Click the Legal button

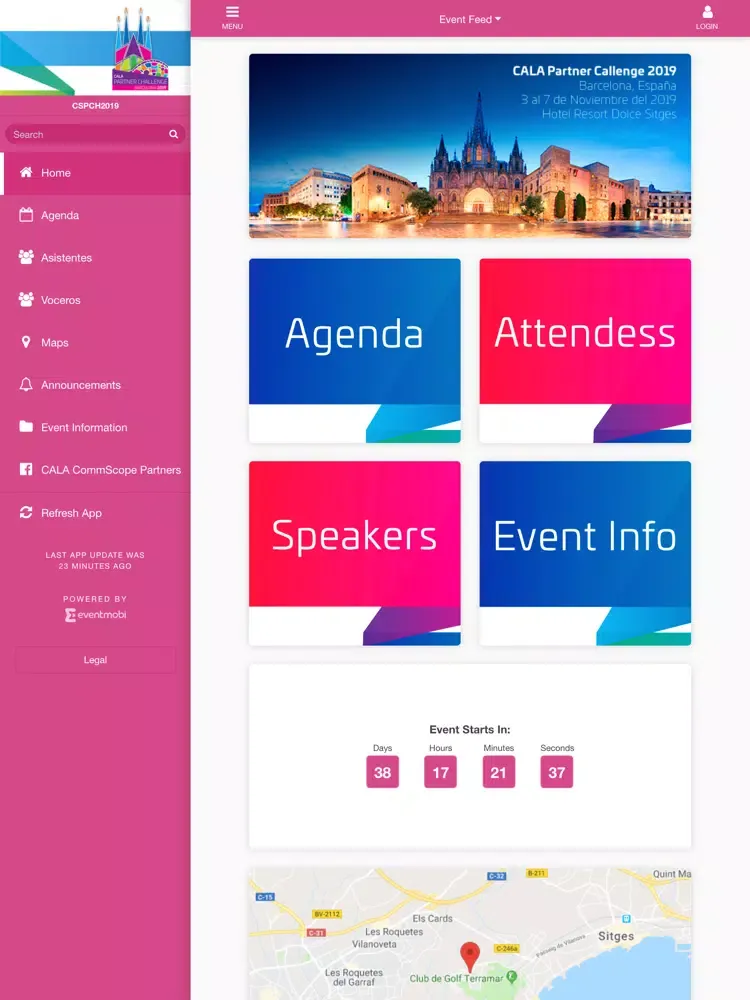pos(95,660)
